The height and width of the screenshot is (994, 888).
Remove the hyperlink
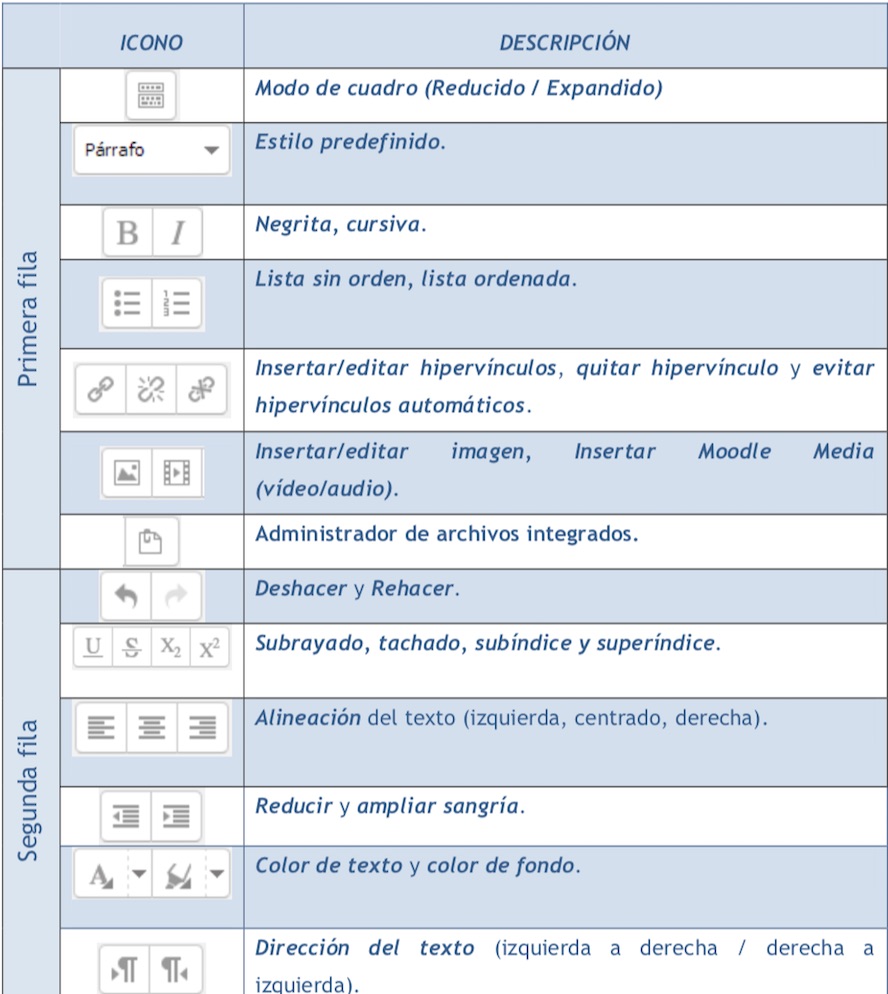(150, 391)
